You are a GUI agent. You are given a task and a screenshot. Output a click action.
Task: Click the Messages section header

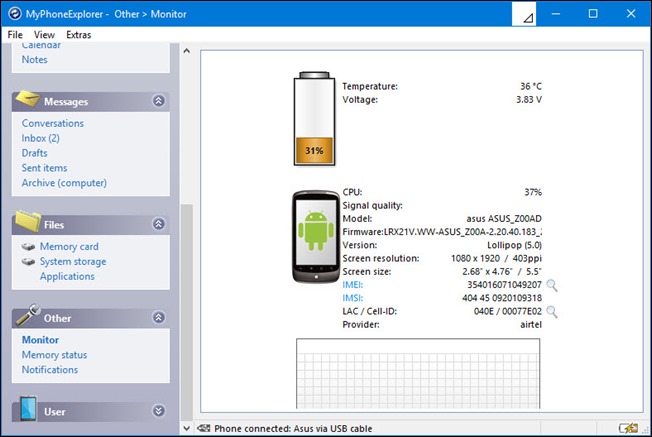91,101
